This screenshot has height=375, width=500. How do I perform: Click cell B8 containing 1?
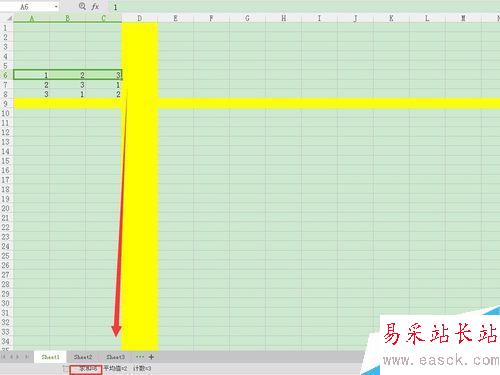pos(68,94)
